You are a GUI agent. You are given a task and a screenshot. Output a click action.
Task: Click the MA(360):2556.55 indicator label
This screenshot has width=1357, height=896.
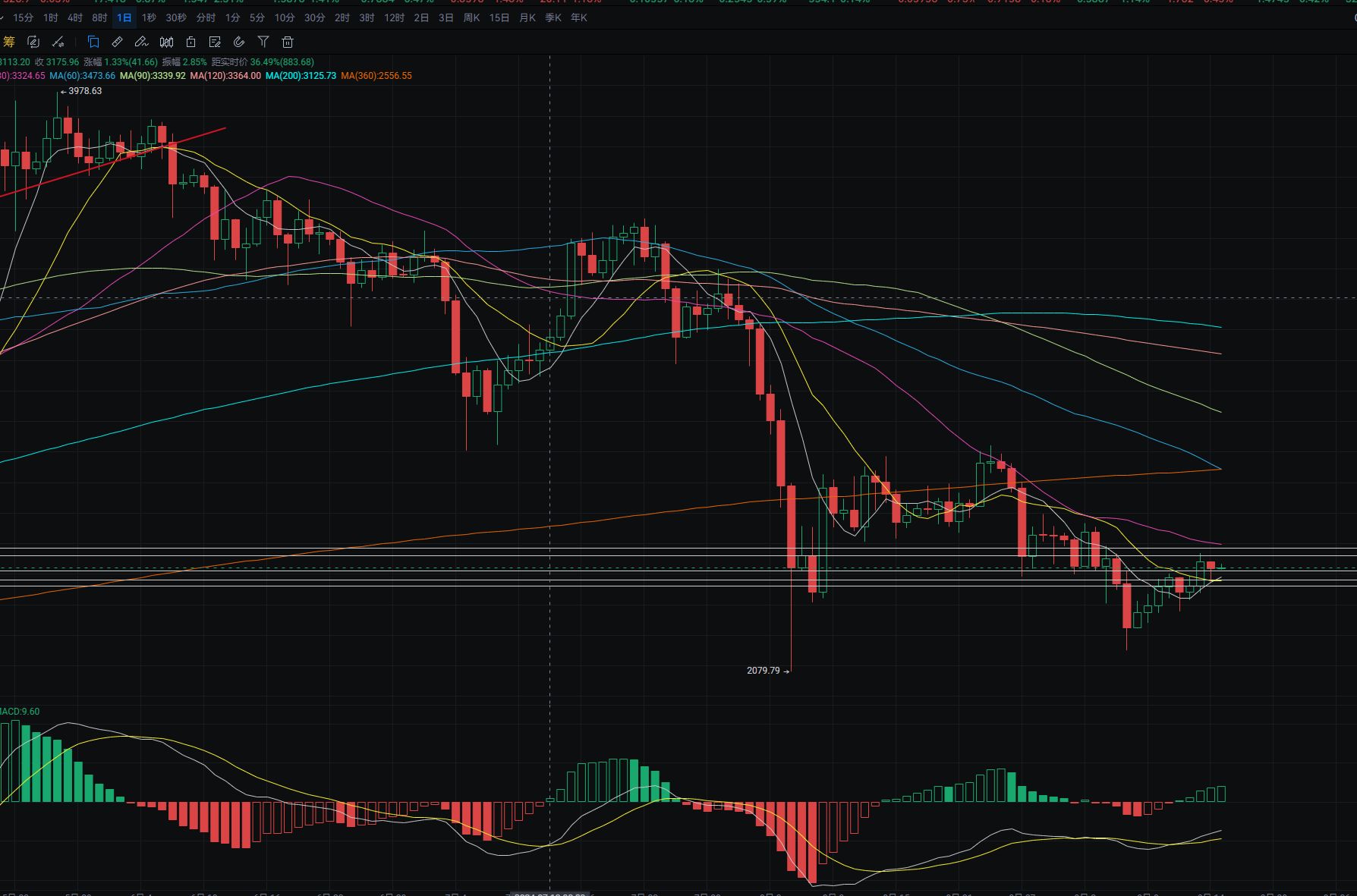(x=376, y=76)
